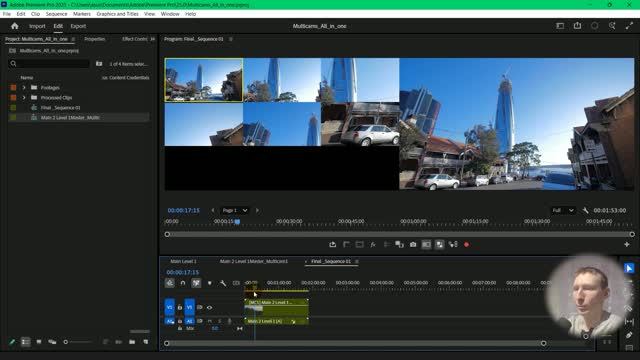Click the Name column header
The image size is (640, 360).
pos(27,78)
